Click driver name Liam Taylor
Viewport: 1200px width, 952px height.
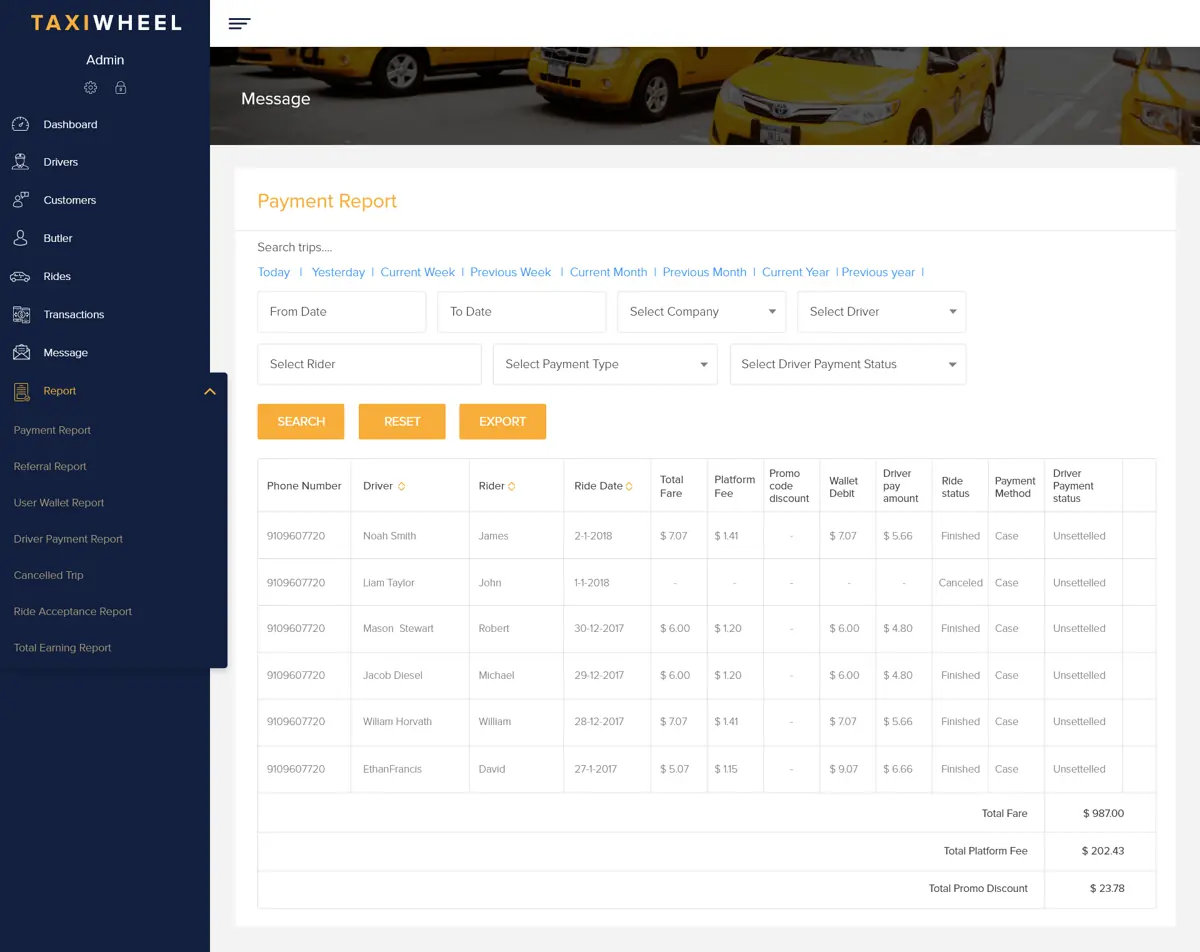(388, 583)
